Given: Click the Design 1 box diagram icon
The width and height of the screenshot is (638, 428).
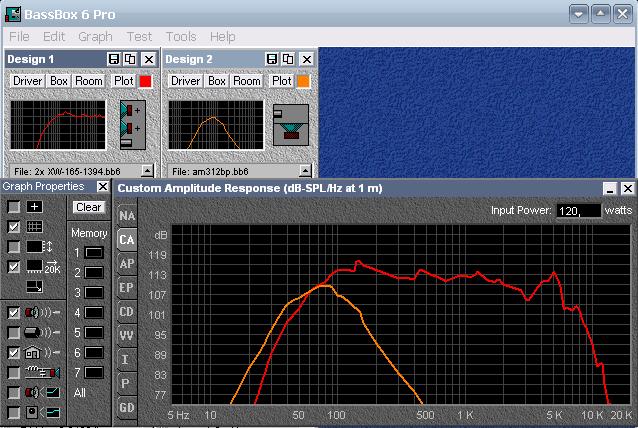Looking at the screenshot, I should click(133, 124).
